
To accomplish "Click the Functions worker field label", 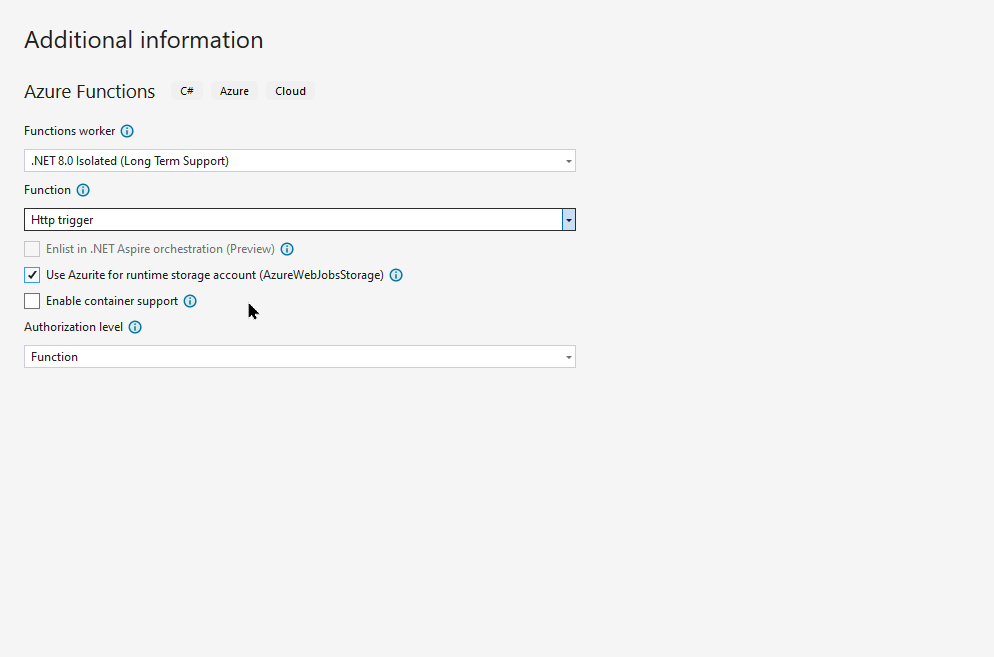I will pos(70,131).
